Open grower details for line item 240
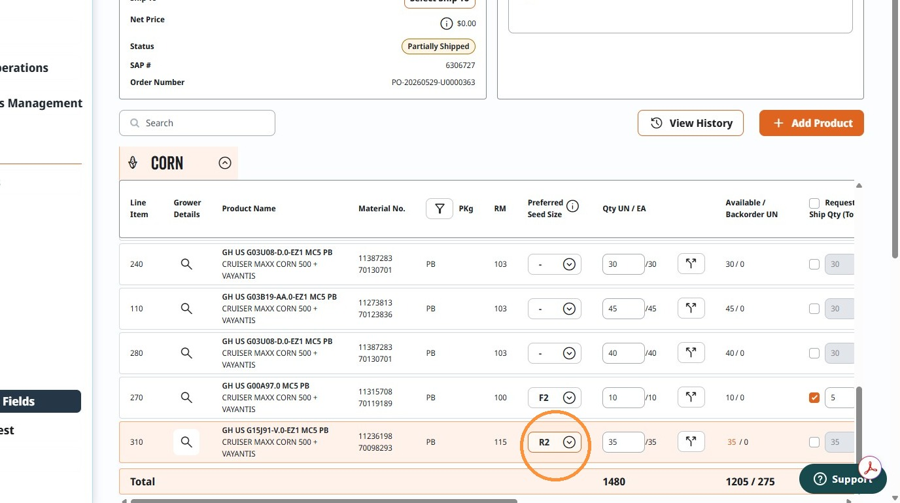 (186, 264)
